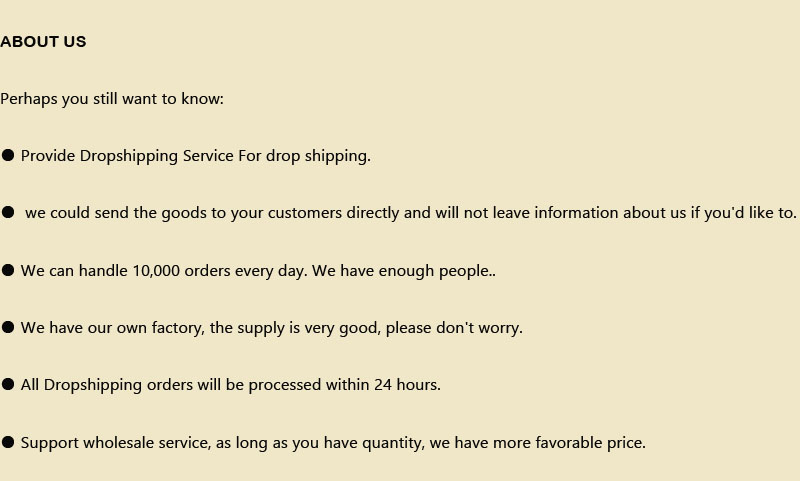800x481 pixels.
Task: Click the text "24 hours."
Action: [x=407, y=385]
